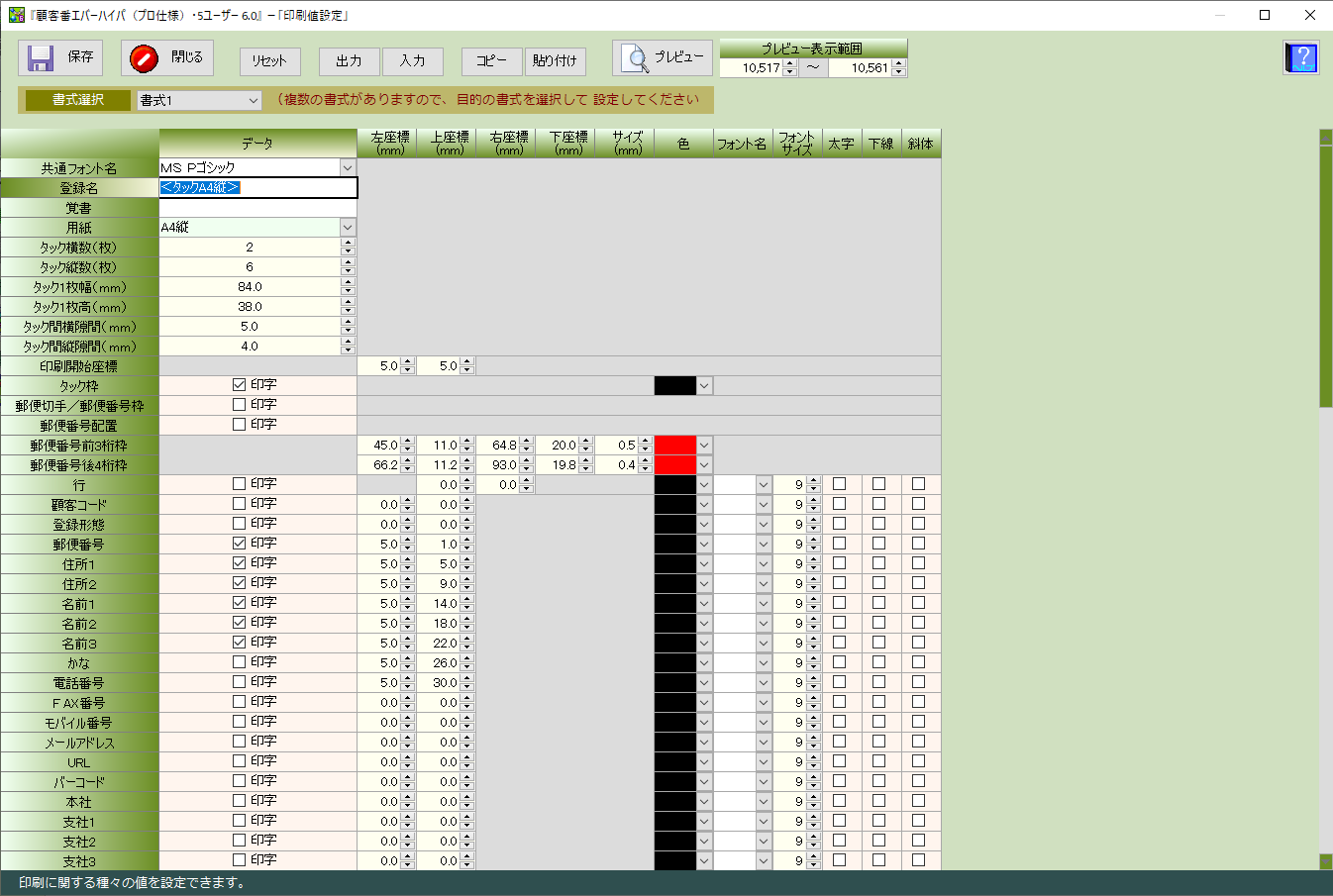
Task: Click preview range start 10,517 stepper
Action: (x=790, y=68)
